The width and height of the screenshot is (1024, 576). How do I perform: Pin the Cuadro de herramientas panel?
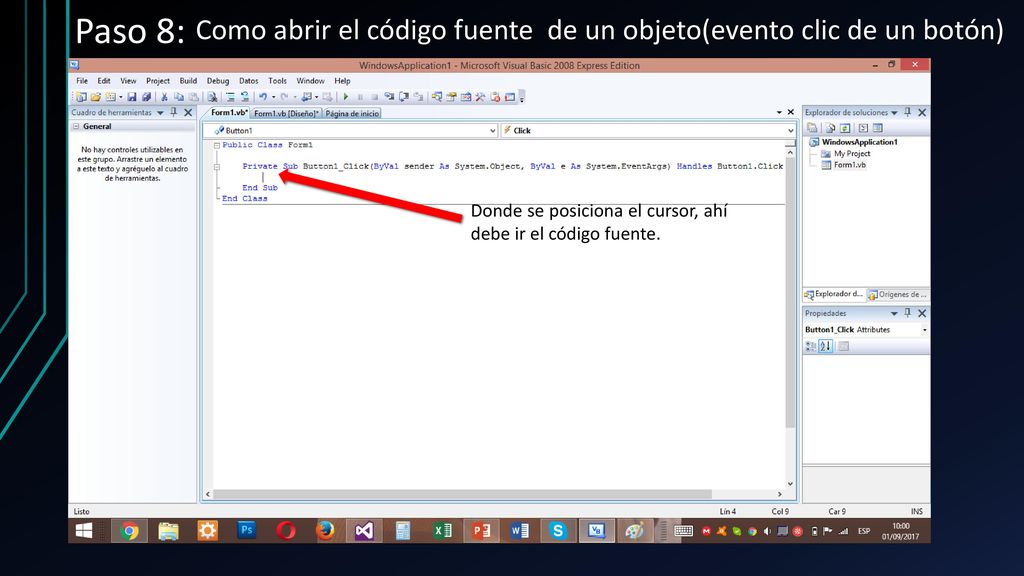point(174,112)
